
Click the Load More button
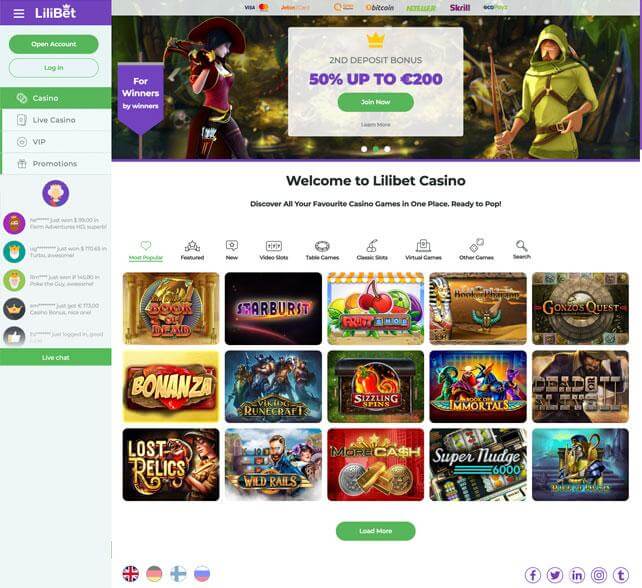coord(375,531)
